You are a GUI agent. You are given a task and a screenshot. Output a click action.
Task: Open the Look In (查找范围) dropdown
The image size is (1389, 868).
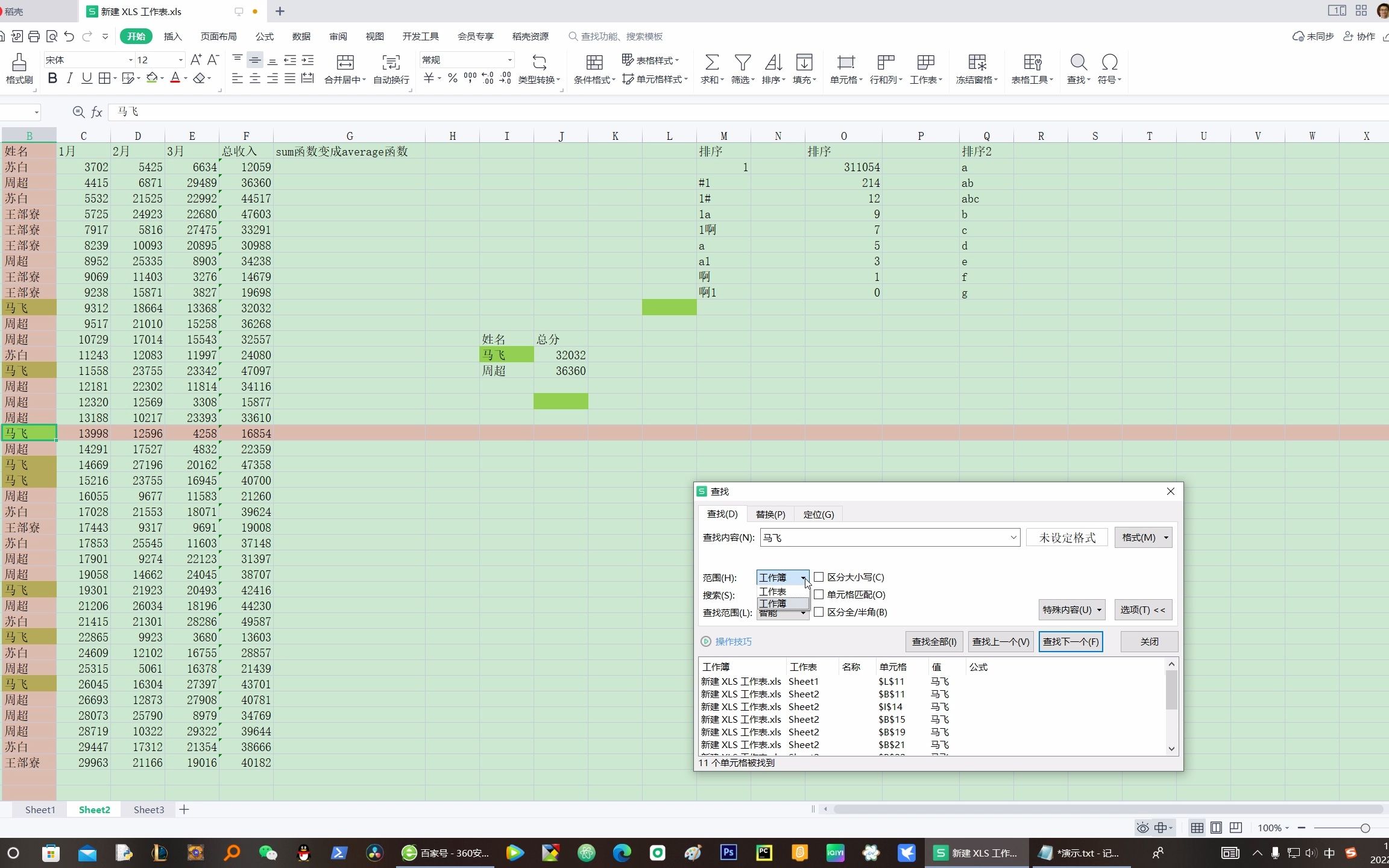tap(783, 614)
